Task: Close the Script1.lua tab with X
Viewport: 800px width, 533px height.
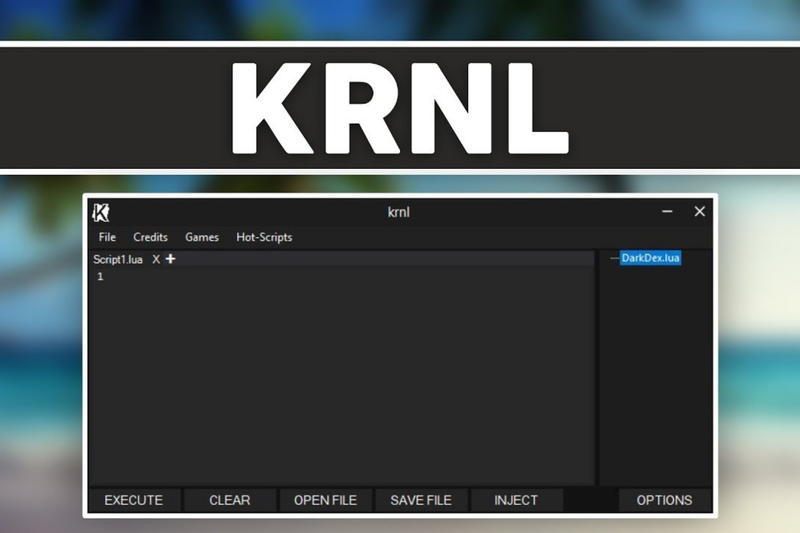Action: point(156,259)
